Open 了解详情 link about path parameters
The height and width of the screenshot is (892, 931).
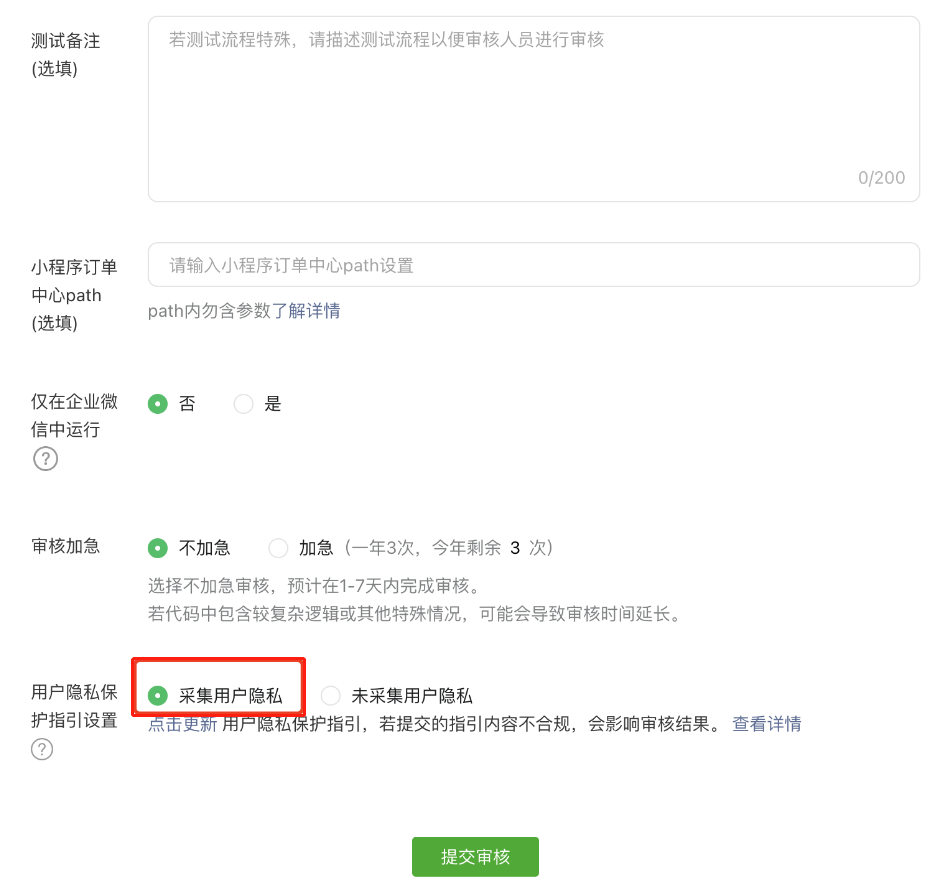tap(315, 311)
